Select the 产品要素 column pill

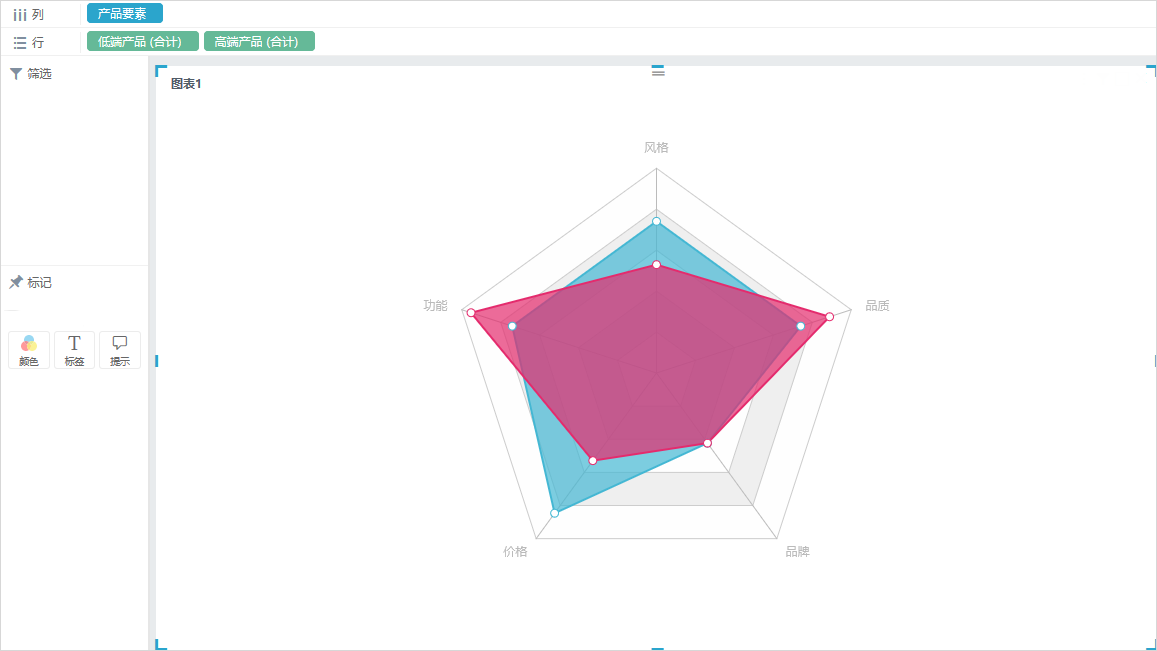(125, 13)
